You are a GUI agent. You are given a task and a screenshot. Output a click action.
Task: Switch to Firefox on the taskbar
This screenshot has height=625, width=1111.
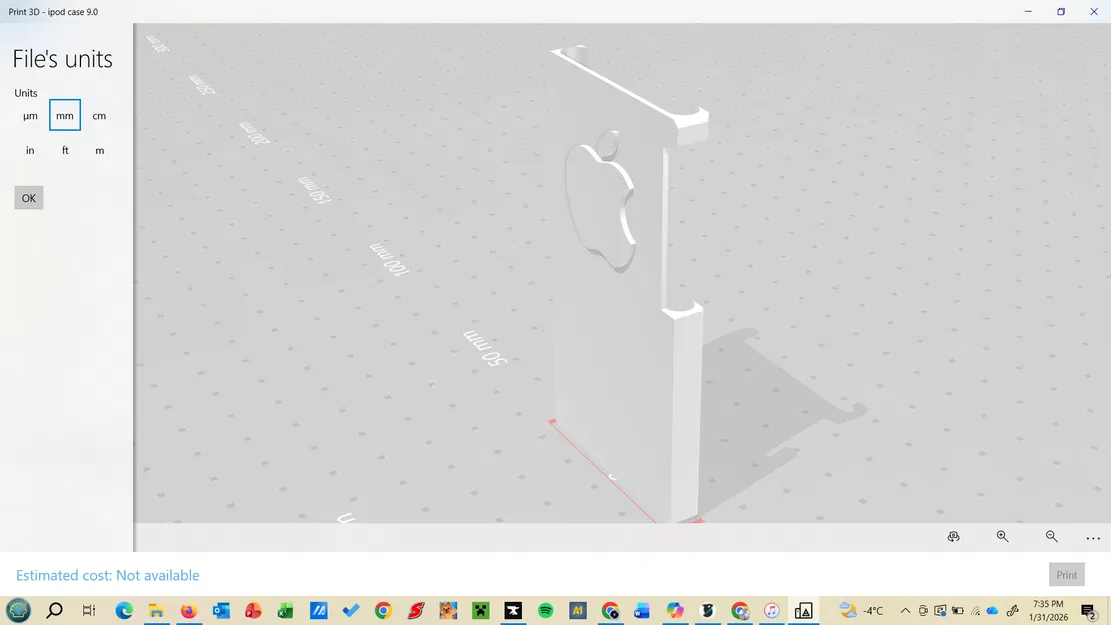pos(188,610)
